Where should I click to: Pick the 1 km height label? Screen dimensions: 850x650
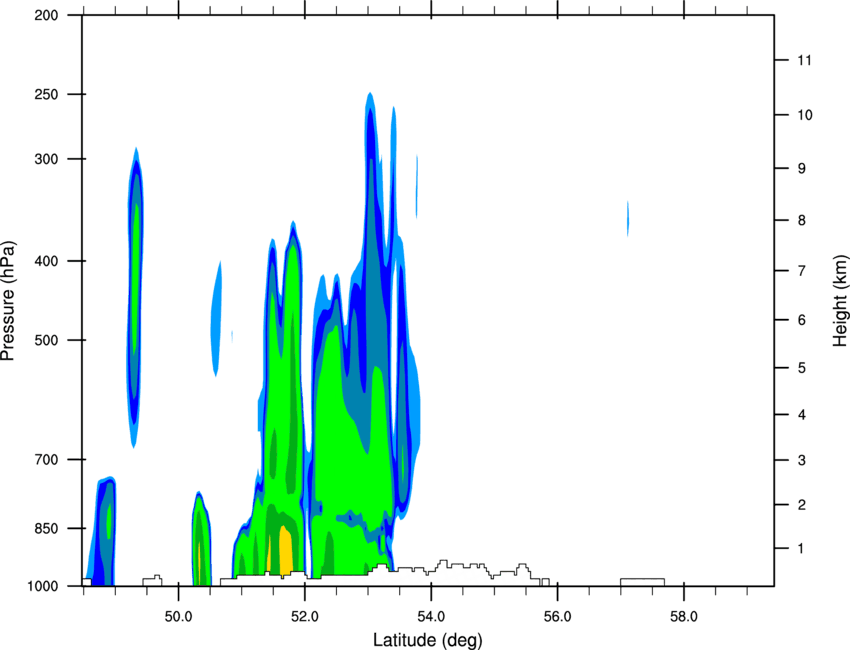801,549
